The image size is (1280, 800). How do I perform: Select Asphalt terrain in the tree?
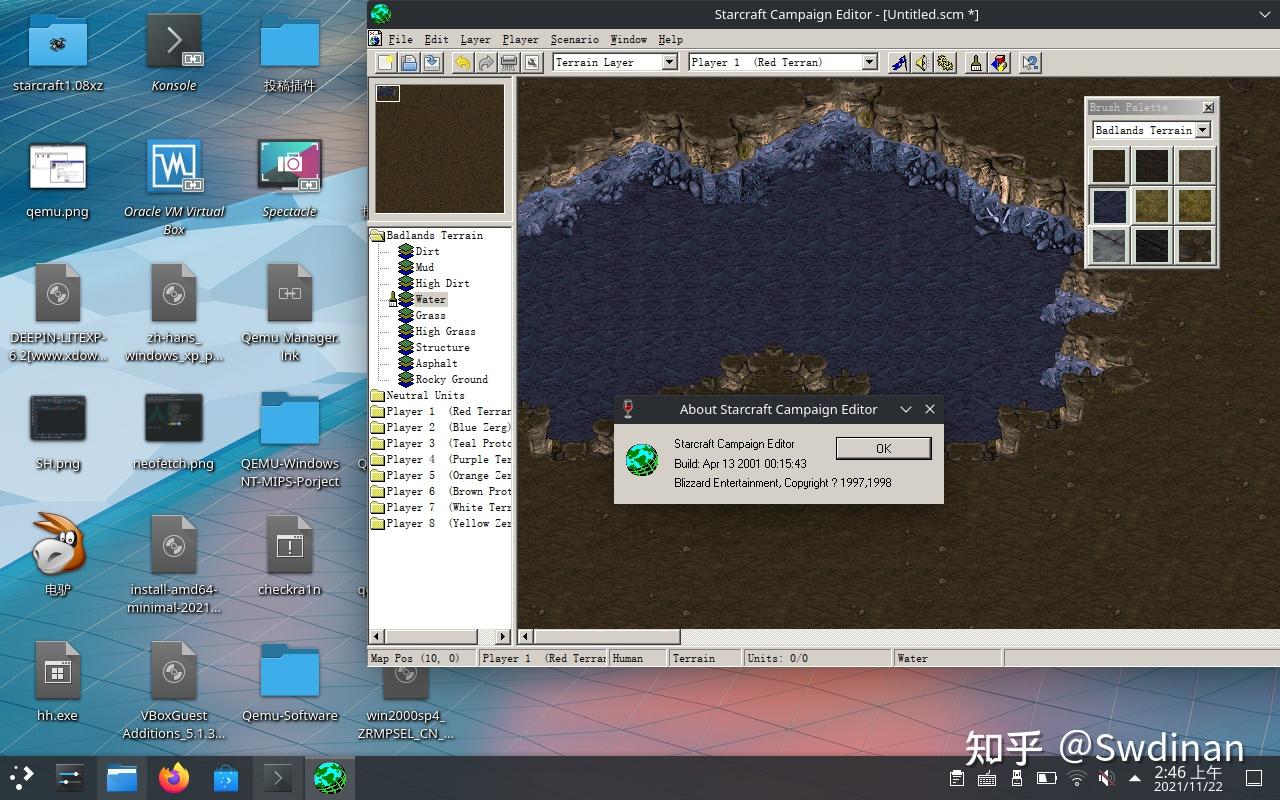pyautogui.click(x=437, y=364)
